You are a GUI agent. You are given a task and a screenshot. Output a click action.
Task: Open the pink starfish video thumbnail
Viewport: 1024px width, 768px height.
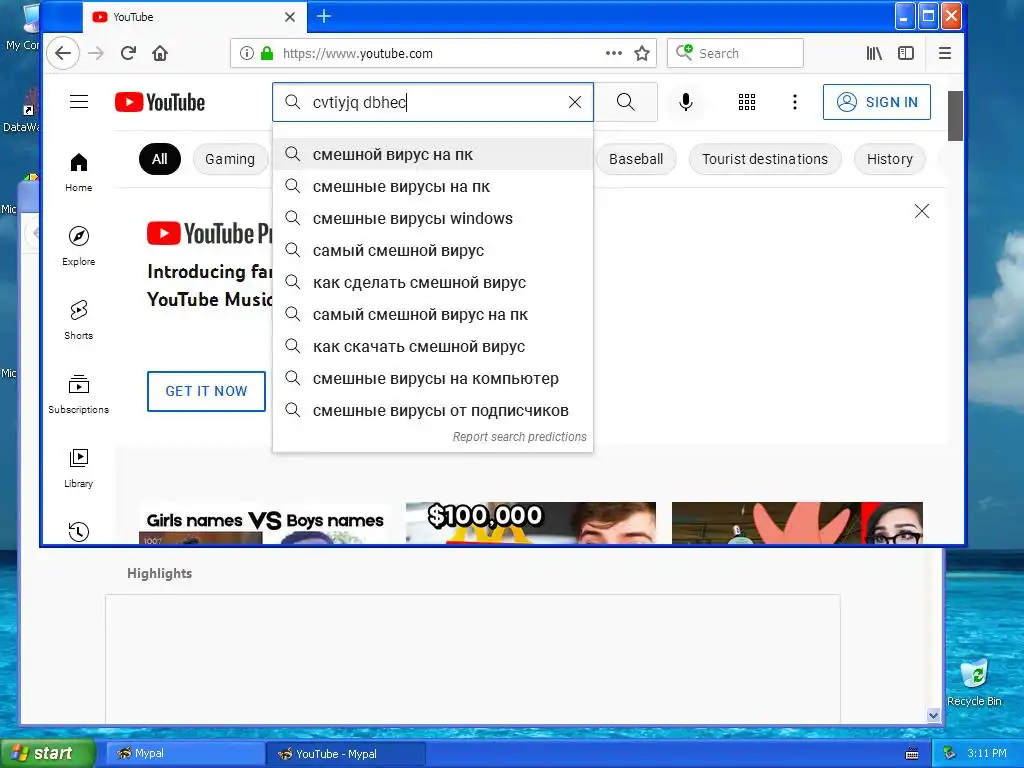click(797, 522)
